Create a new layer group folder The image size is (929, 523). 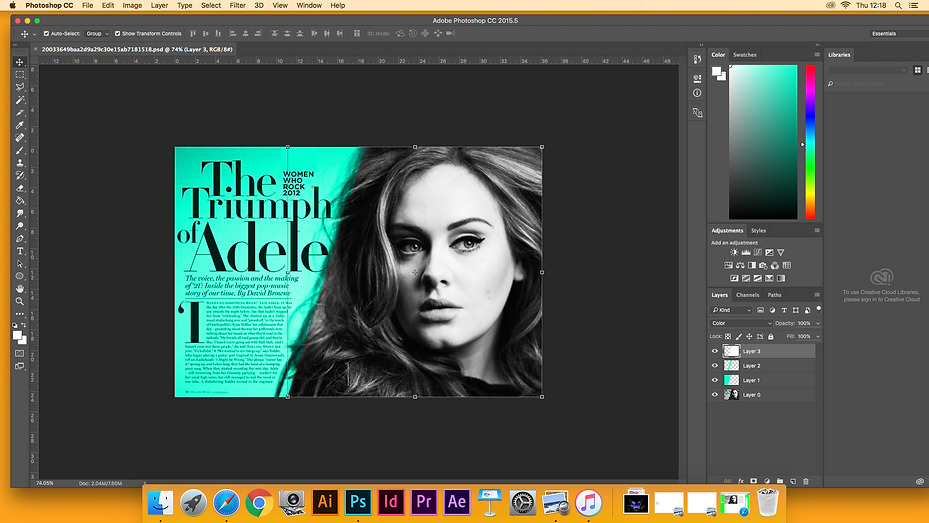[780, 481]
